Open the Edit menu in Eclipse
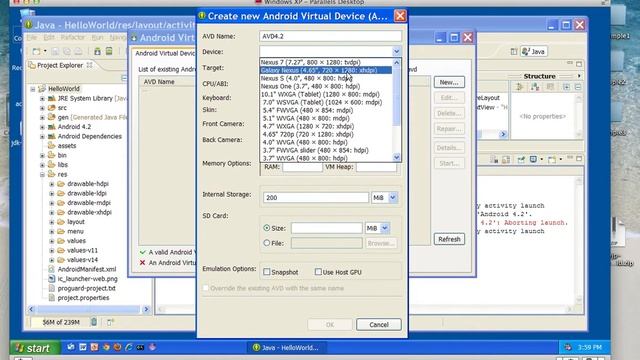Screen dimensions: 640x360 [49, 38]
